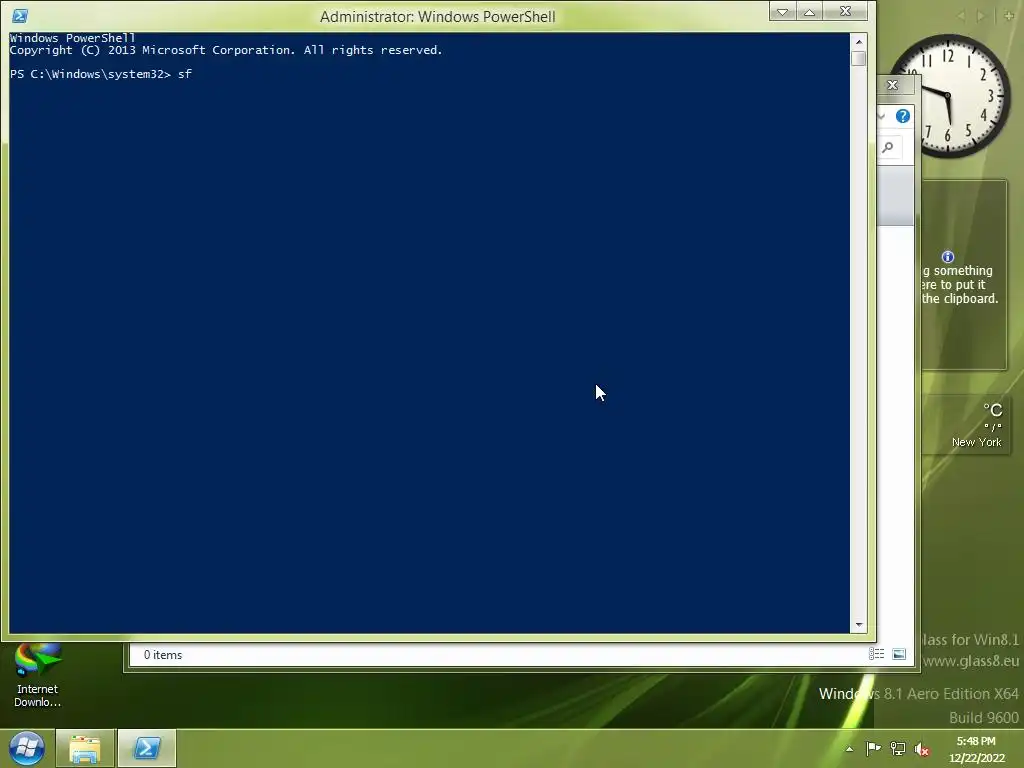The width and height of the screenshot is (1024, 768).
Task: Click the New York weather gadget
Action: (965, 424)
